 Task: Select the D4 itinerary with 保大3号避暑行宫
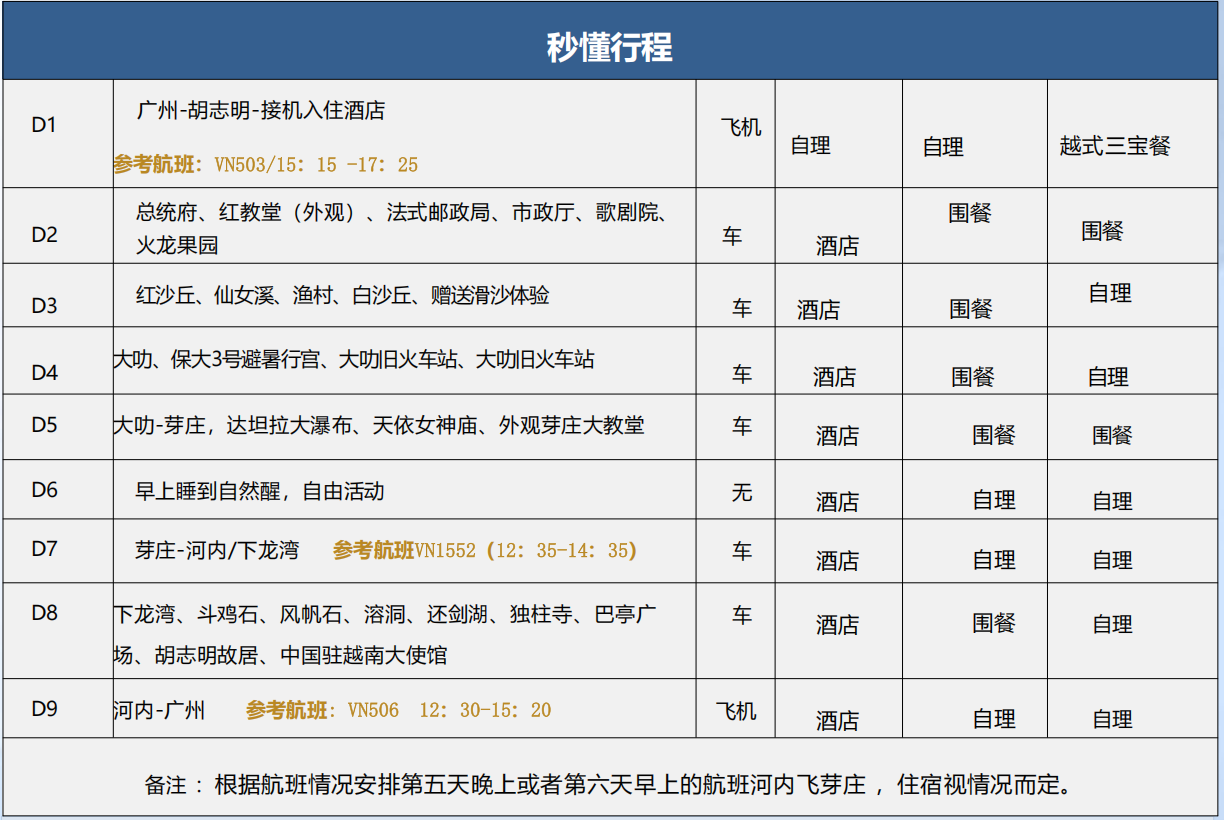[354, 359]
